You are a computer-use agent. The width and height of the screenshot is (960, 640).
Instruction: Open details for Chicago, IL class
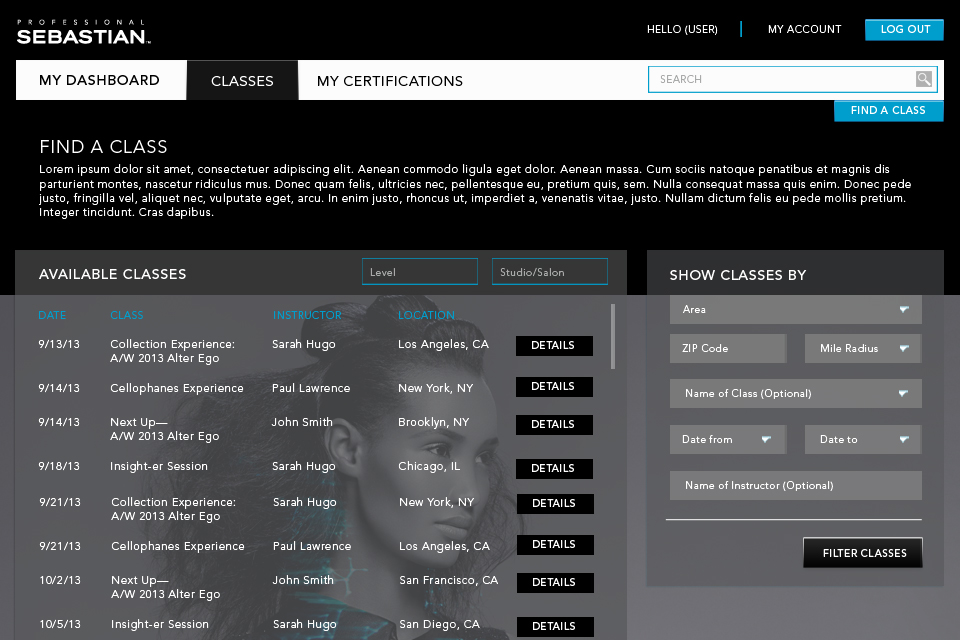tap(554, 469)
